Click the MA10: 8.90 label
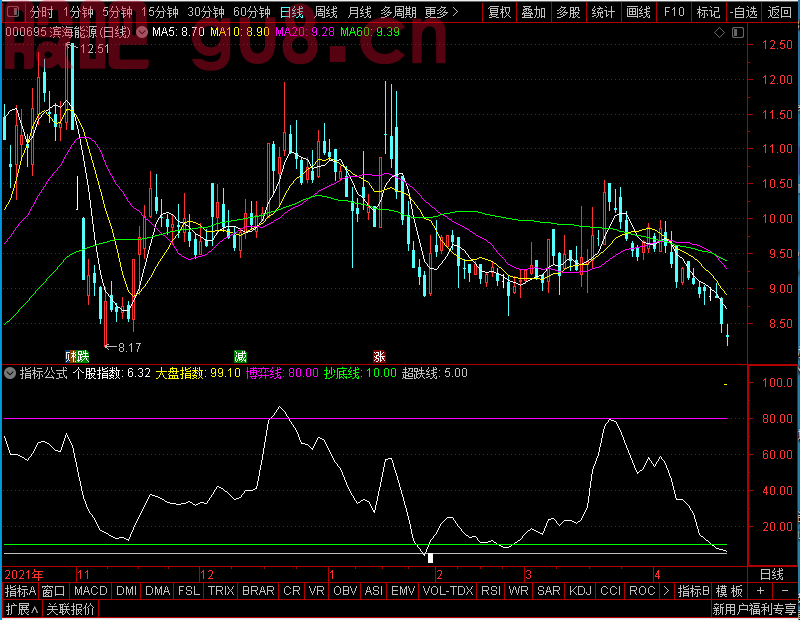 (240, 32)
